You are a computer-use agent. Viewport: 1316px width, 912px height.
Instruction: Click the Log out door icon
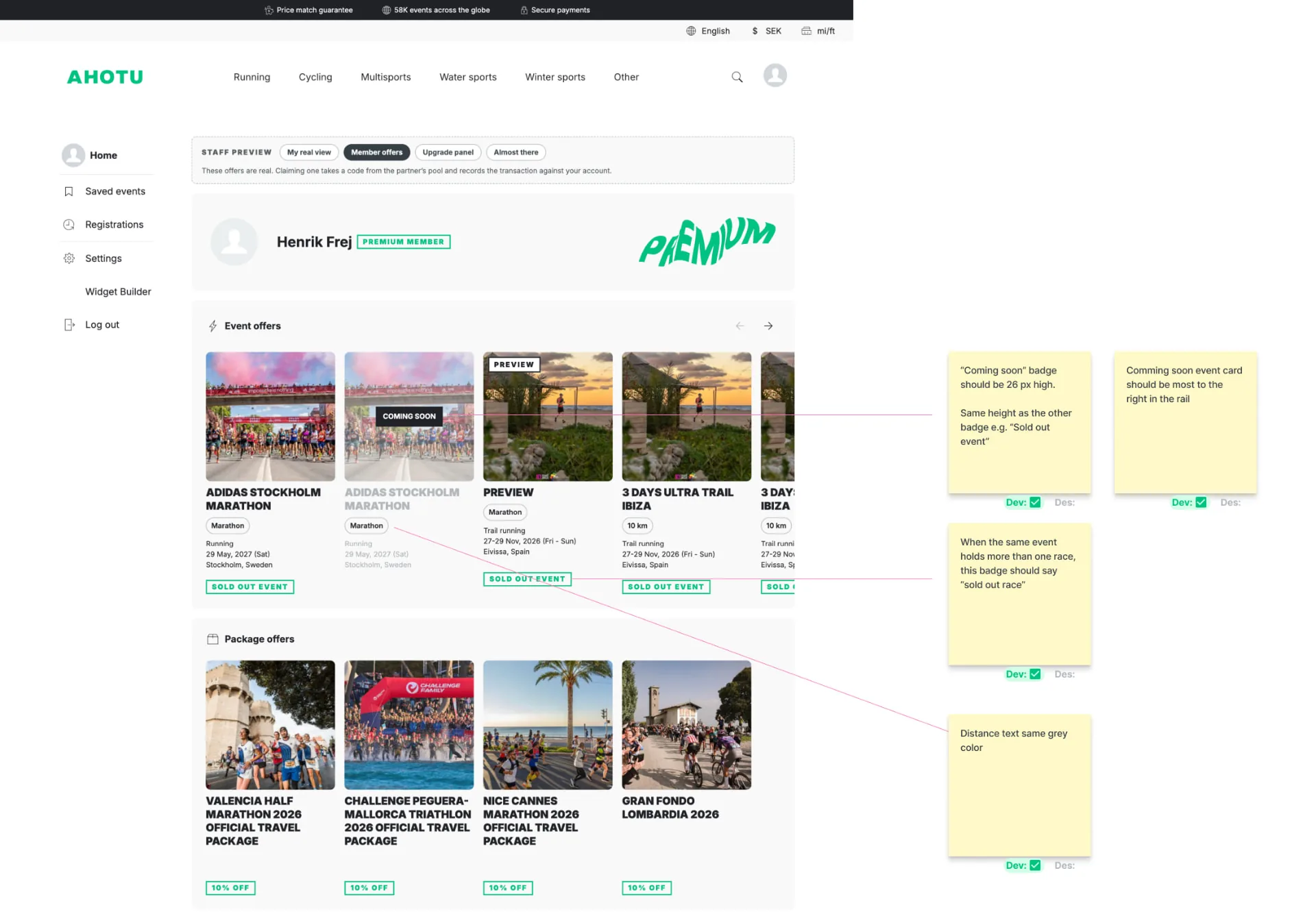click(x=69, y=325)
